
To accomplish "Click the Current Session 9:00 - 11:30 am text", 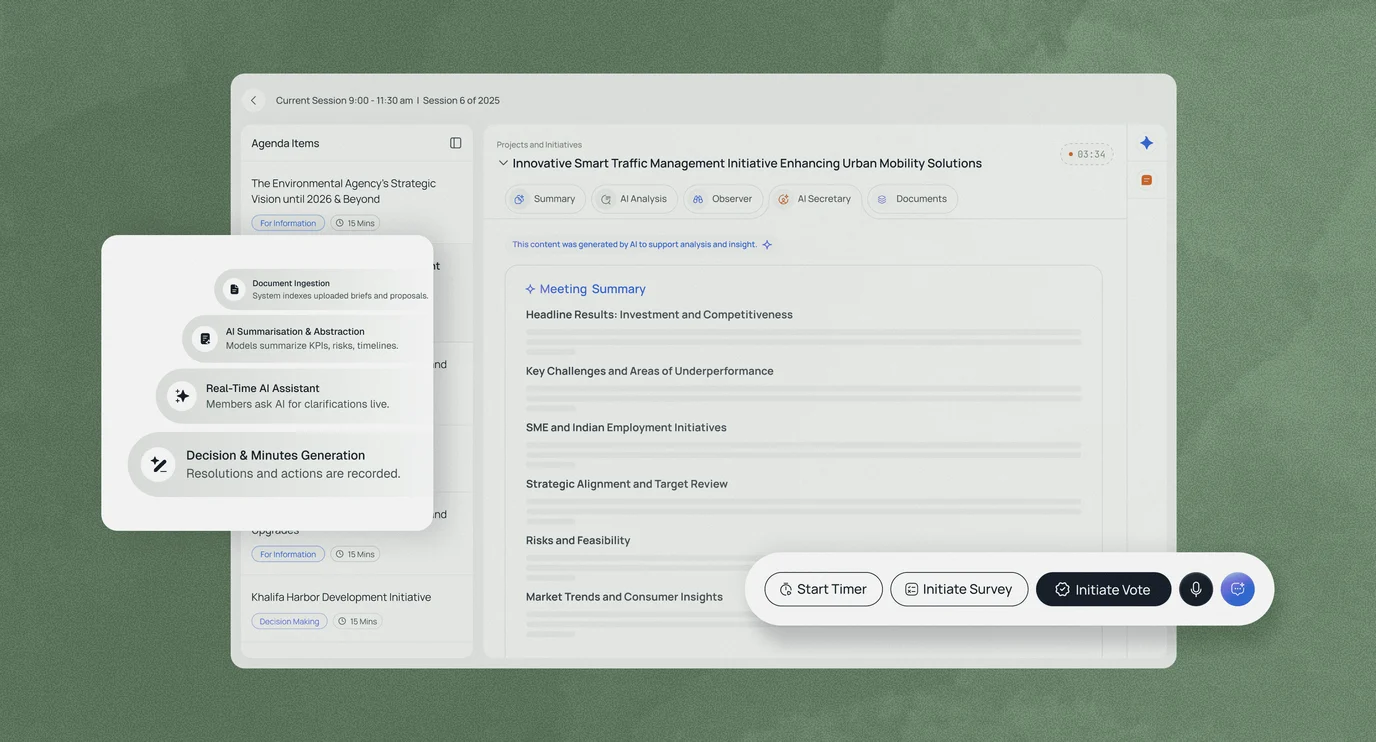I will click(x=344, y=100).
